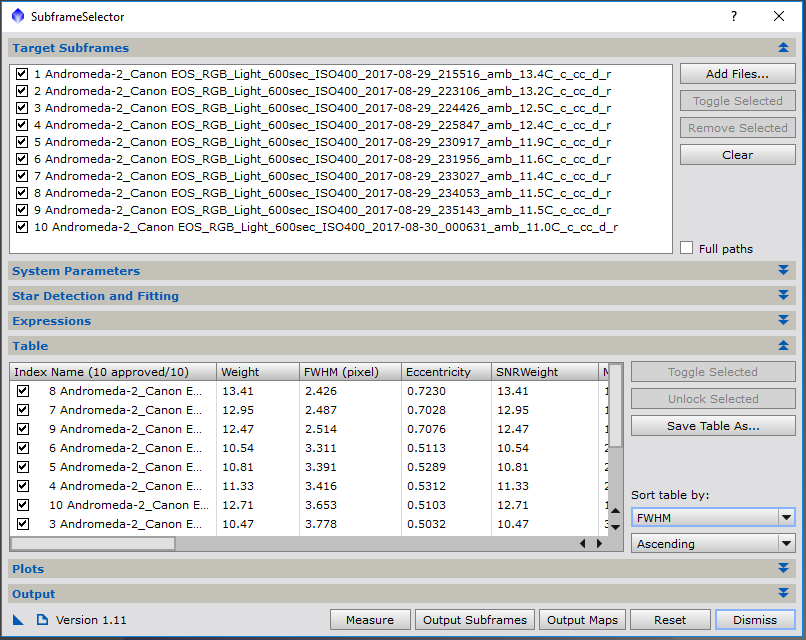
Task: Select table row 5 Andromeda-2_Canon
Action: (125, 467)
